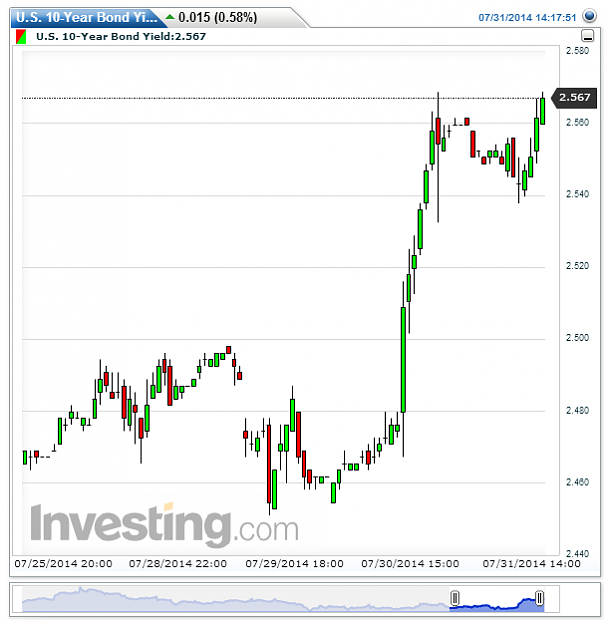Click the unselected left portion of navigator chart
This screenshot has width=611, height=625.
point(235,599)
